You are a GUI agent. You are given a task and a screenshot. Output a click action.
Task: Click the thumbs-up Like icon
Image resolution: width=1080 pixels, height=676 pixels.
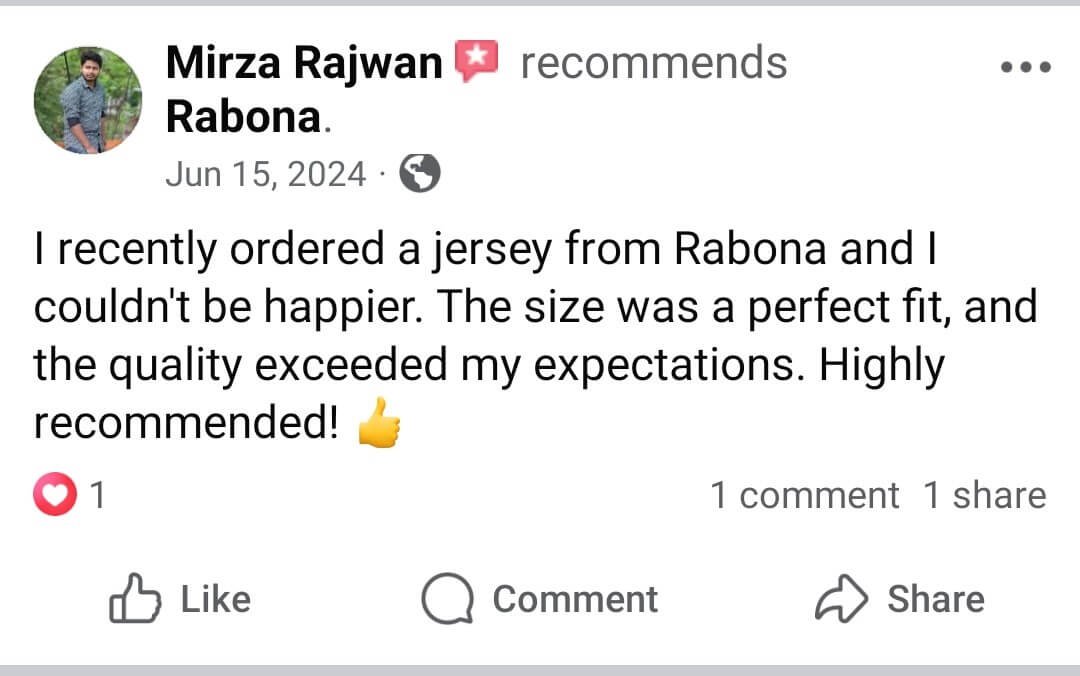[135, 598]
